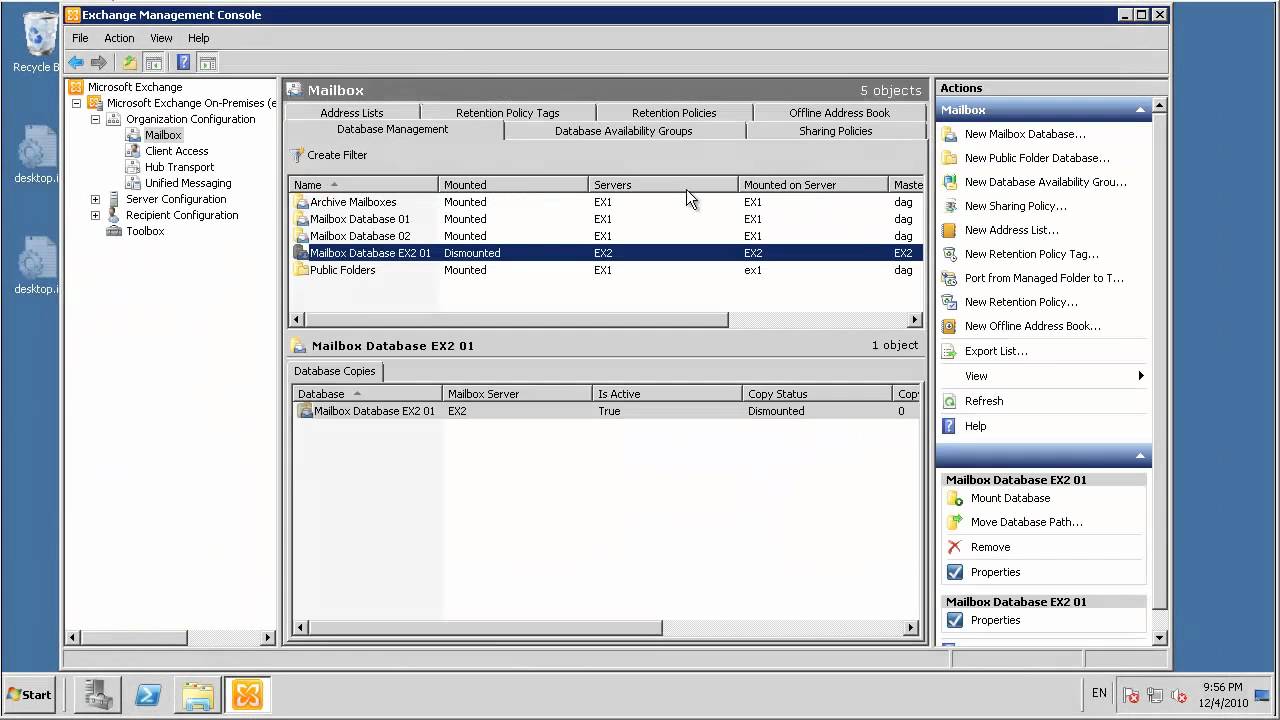The image size is (1280, 720).
Task: Toggle the action pane toolbar icon
Action: [207, 62]
